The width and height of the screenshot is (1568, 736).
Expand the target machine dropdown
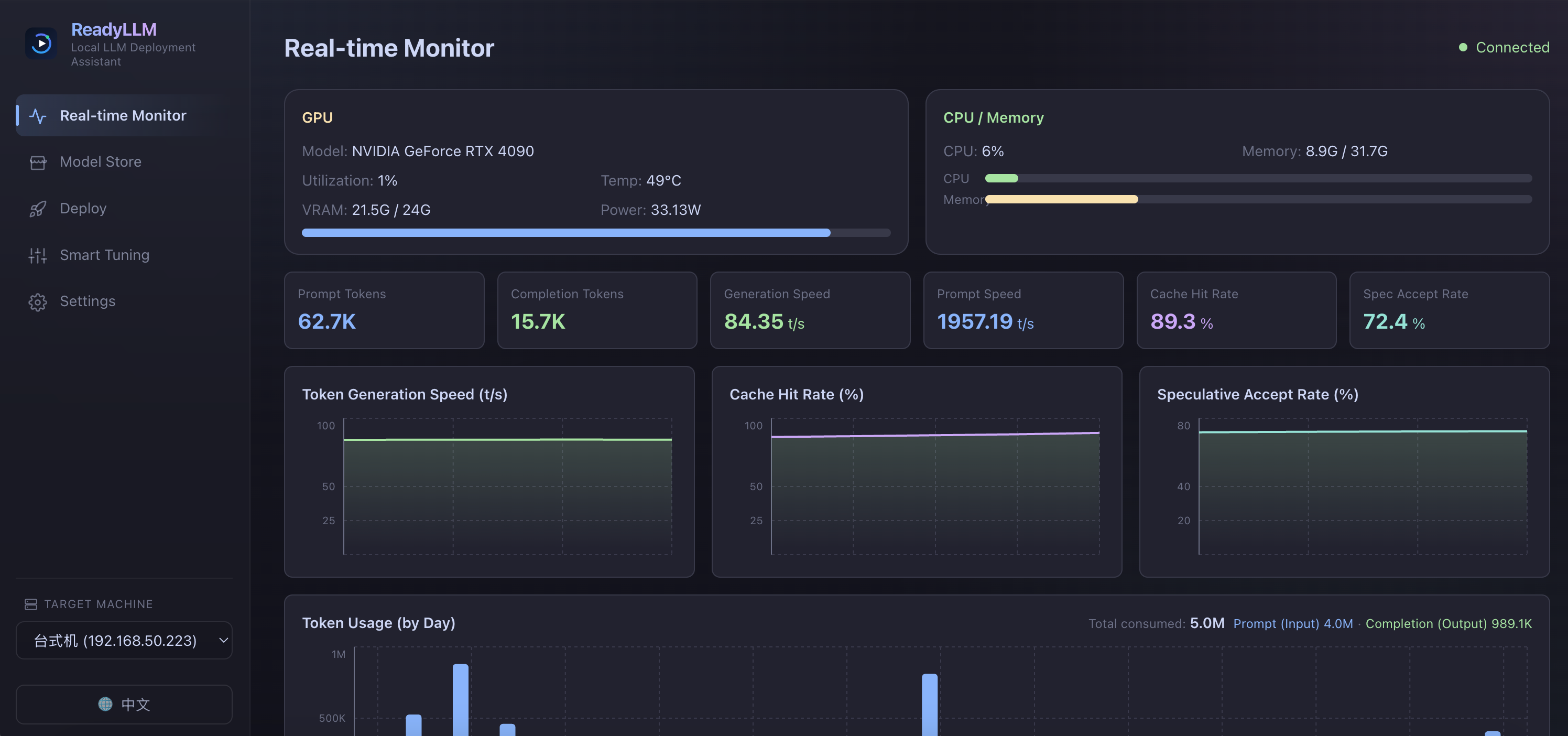click(124, 640)
